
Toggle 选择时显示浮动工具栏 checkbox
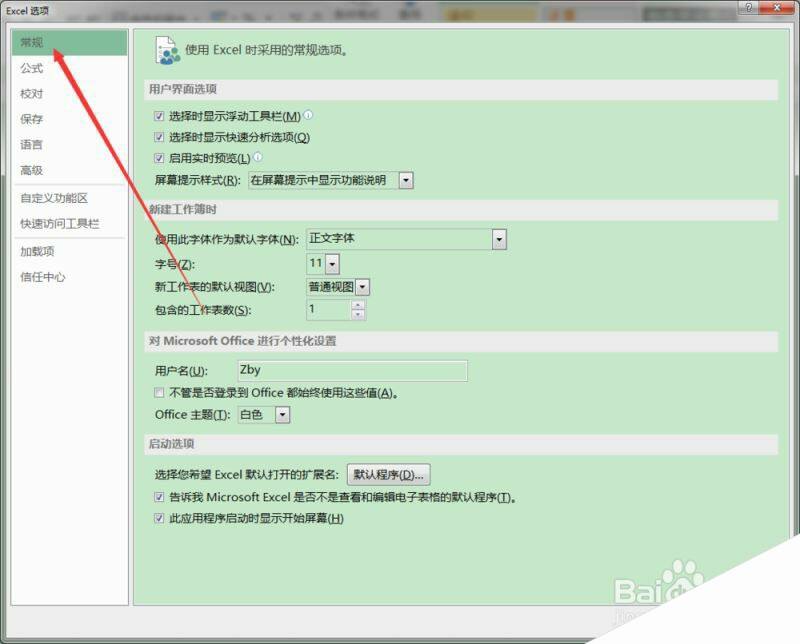[x=159, y=116]
